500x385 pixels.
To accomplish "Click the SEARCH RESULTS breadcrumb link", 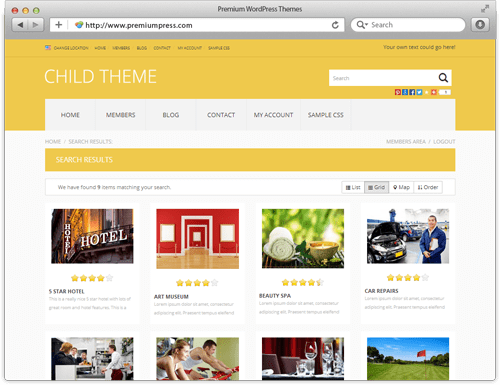I will [90, 142].
